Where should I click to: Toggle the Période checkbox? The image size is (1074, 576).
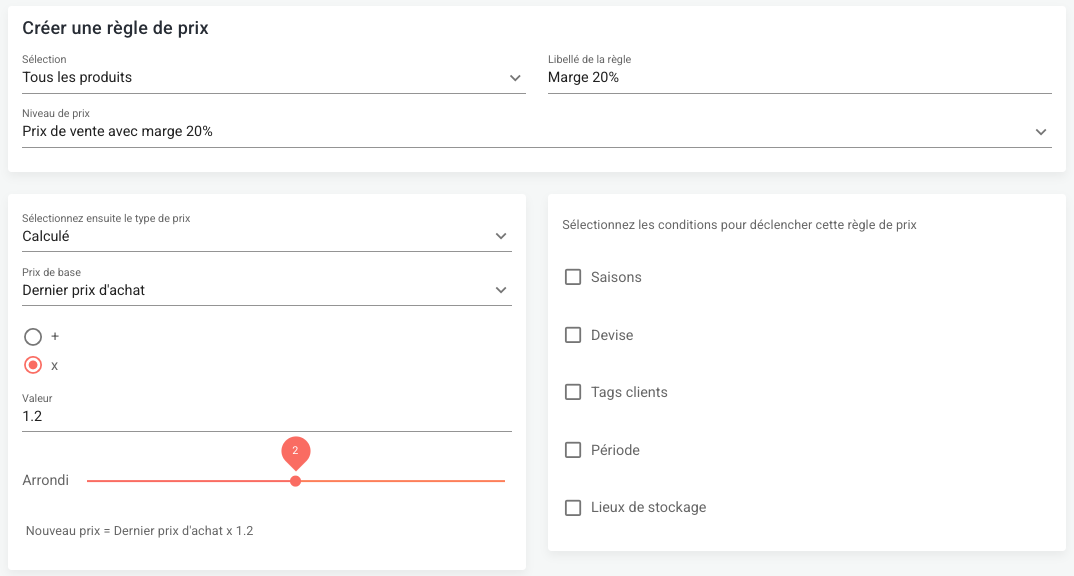(573, 450)
